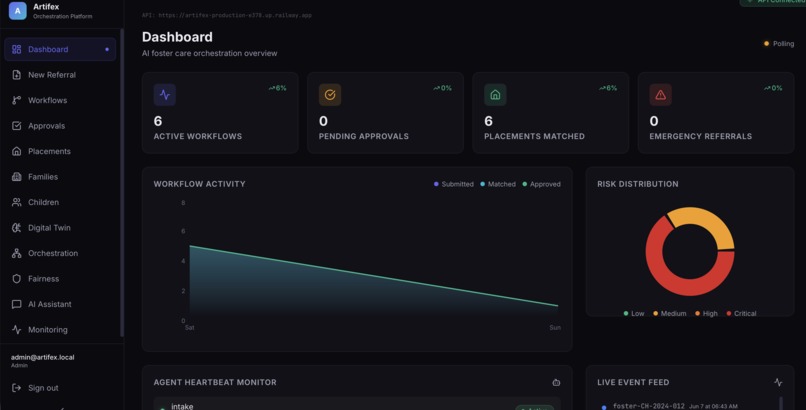Click the Artifex logo icon

click(x=17, y=10)
